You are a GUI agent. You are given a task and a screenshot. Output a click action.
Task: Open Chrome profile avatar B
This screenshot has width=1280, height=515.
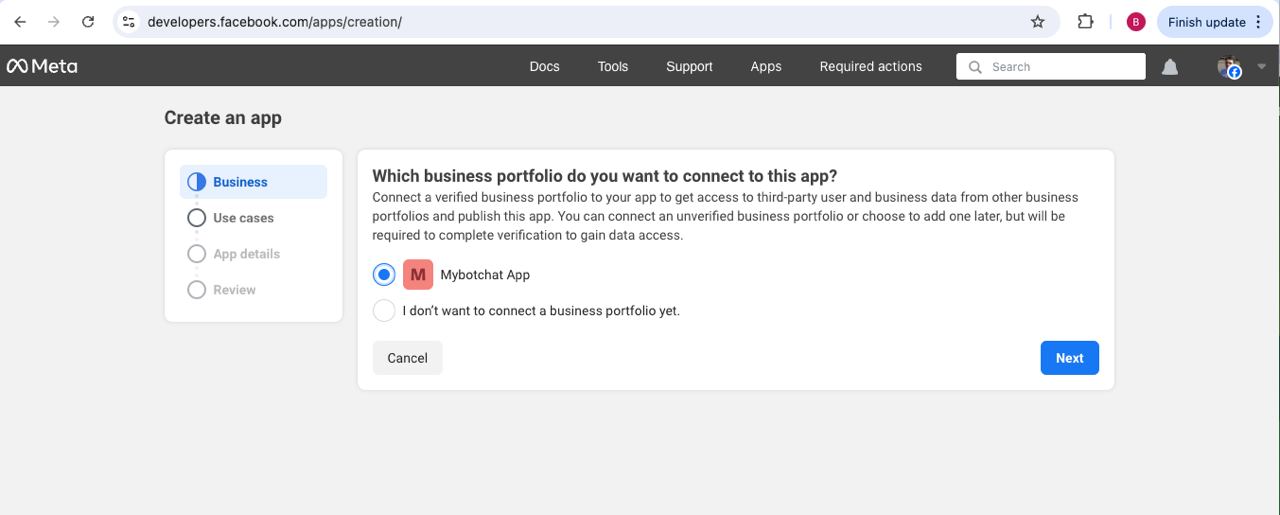[x=1135, y=22]
